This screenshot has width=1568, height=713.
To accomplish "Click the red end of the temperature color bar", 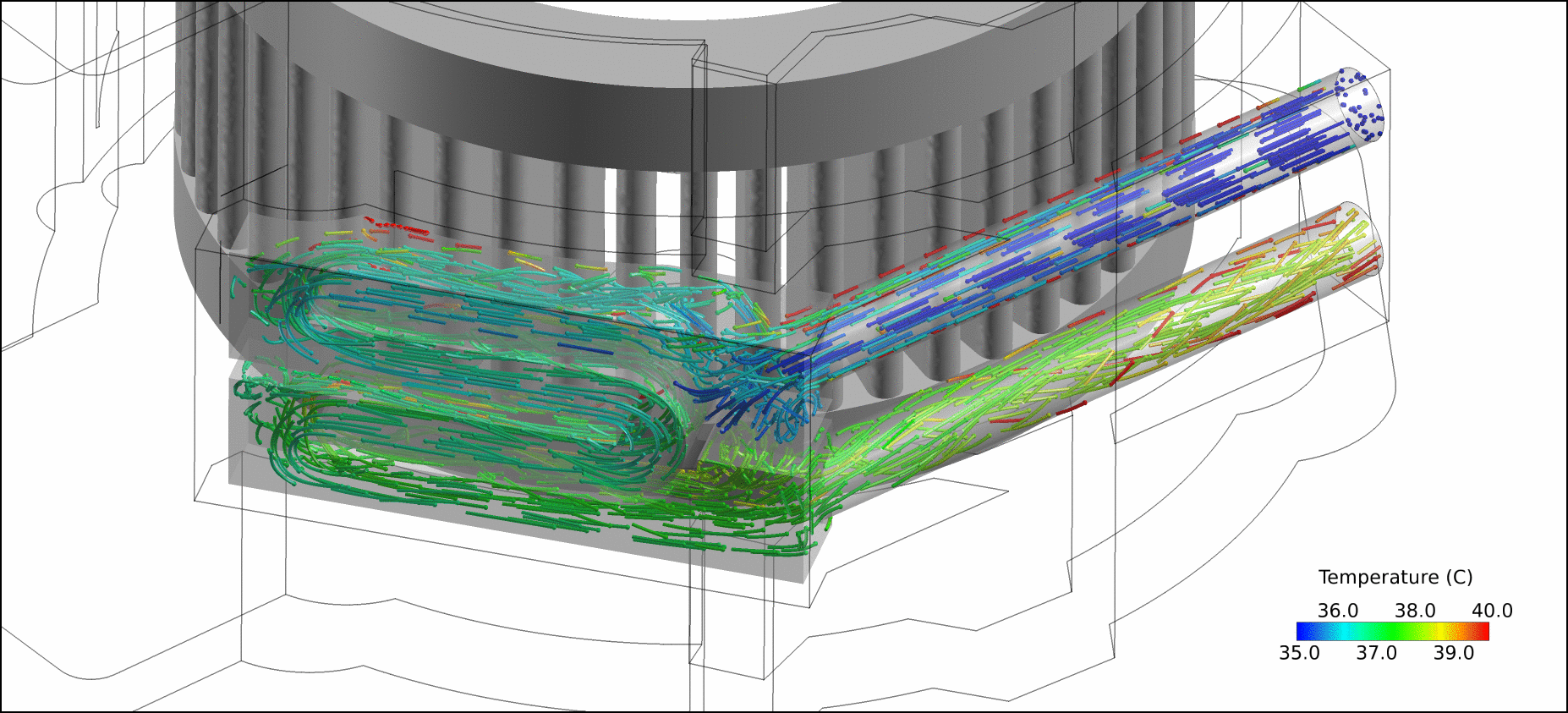I will [x=1483, y=631].
